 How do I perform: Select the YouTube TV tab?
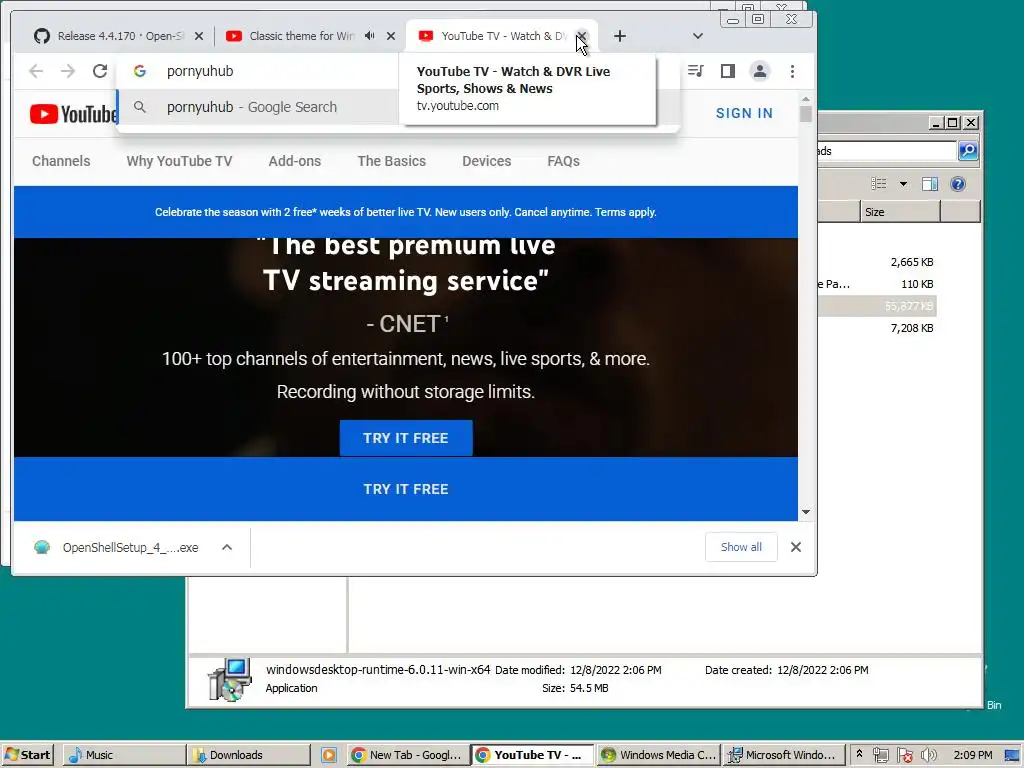[493, 36]
